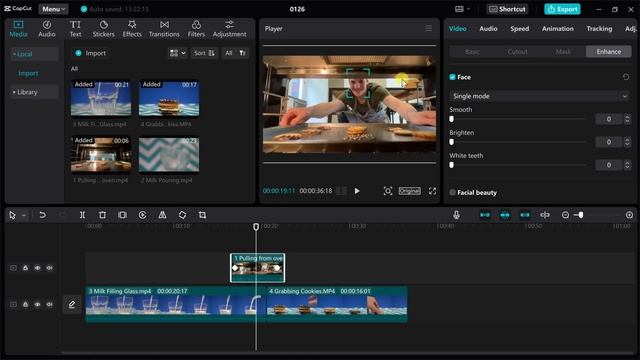The width and height of the screenshot is (640, 360).
Task: Open the Audio library tab
Action: tap(47, 29)
